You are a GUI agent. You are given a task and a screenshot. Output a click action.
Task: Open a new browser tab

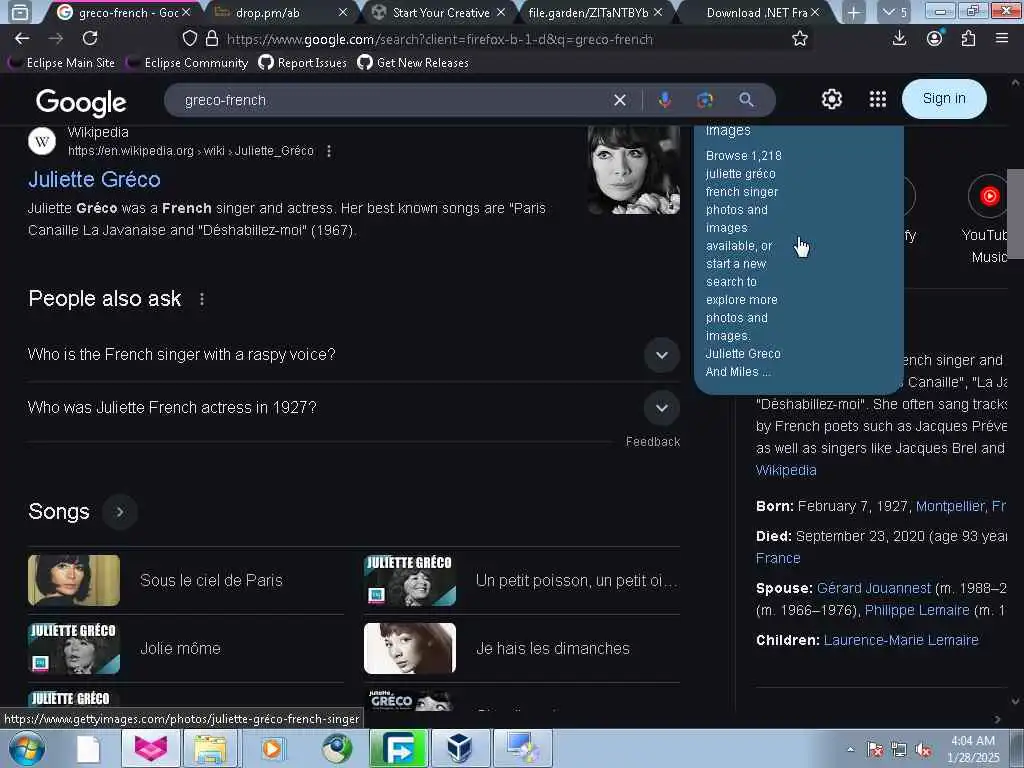coord(854,12)
